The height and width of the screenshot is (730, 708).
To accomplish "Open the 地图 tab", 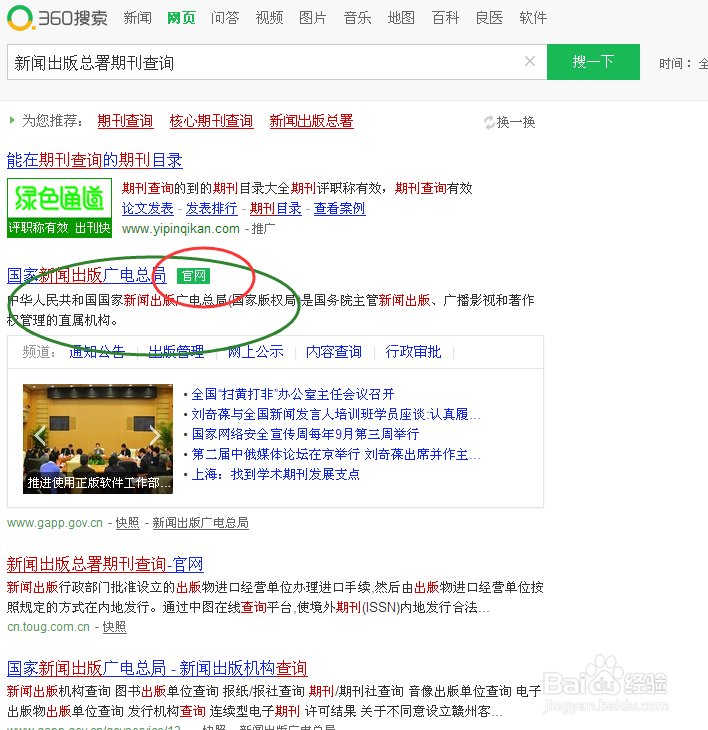I will pyautogui.click(x=401, y=18).
